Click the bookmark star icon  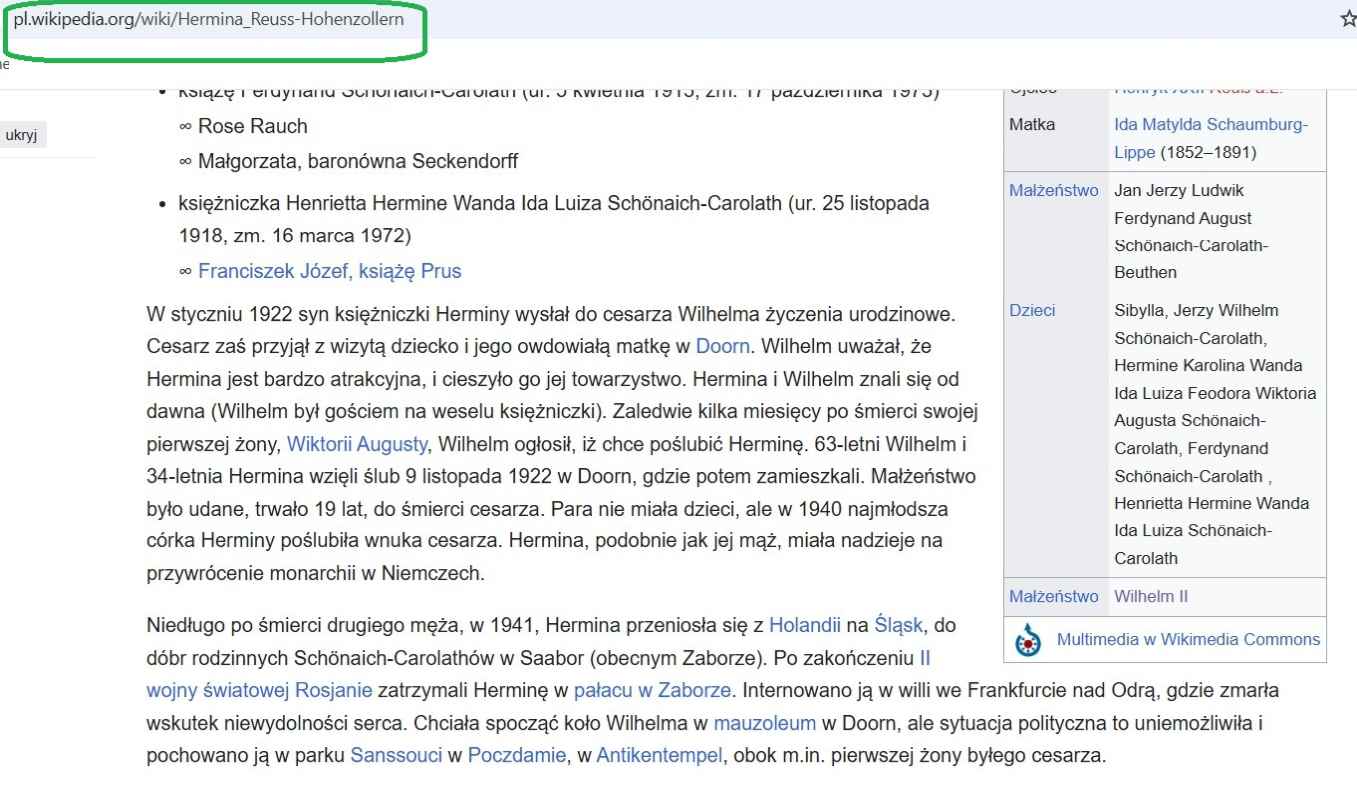pyautogui.click(x=1347, y=22)
